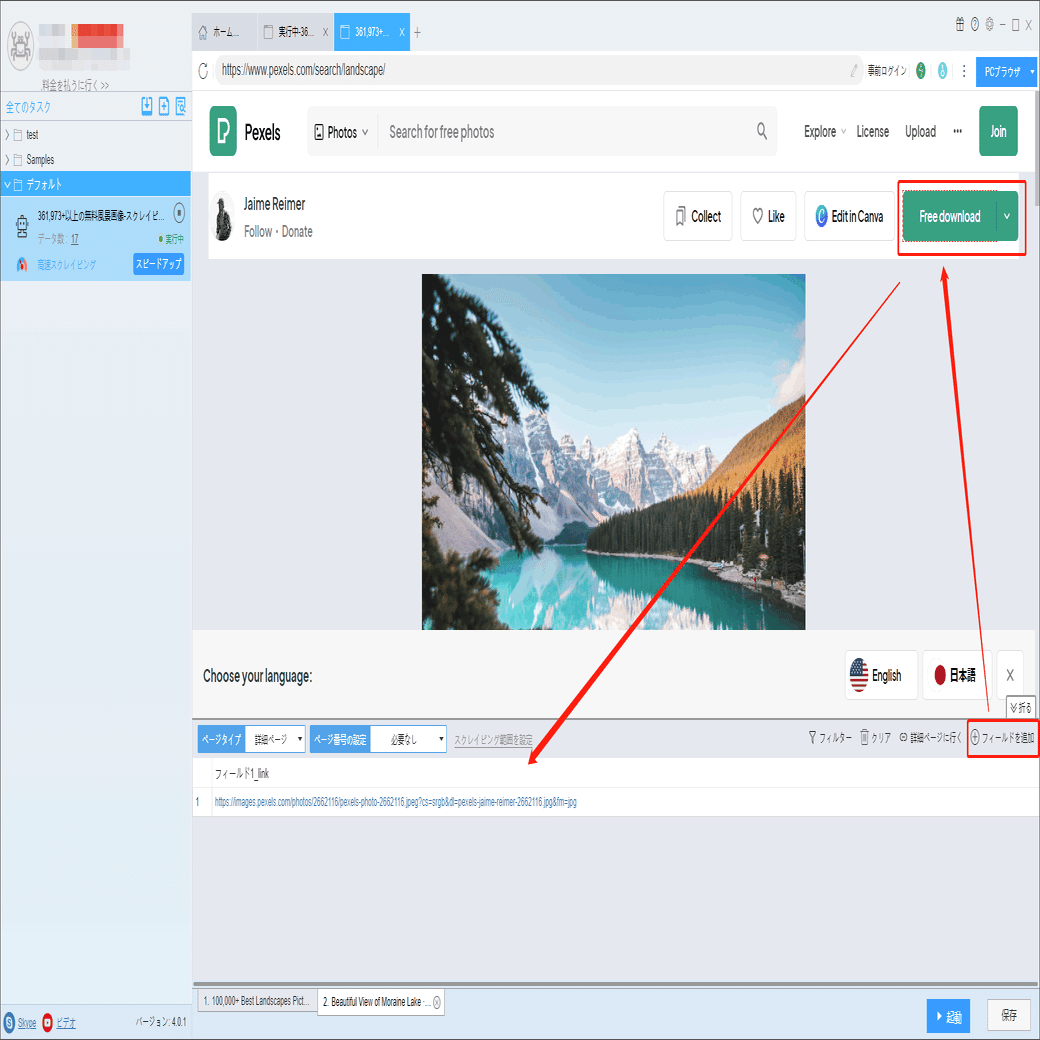The image size is (1040, 1040).
Task: Open the vertical three-dot browser menu
Action: [x=964, y=70]
